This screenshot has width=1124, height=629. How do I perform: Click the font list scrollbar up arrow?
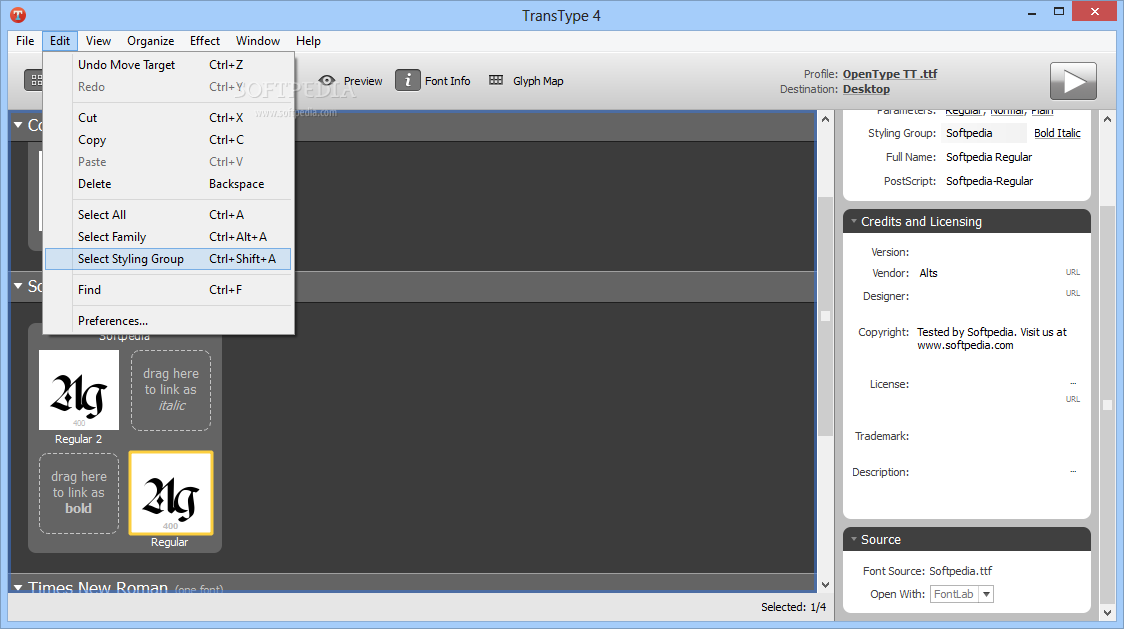tap(825, 119)
